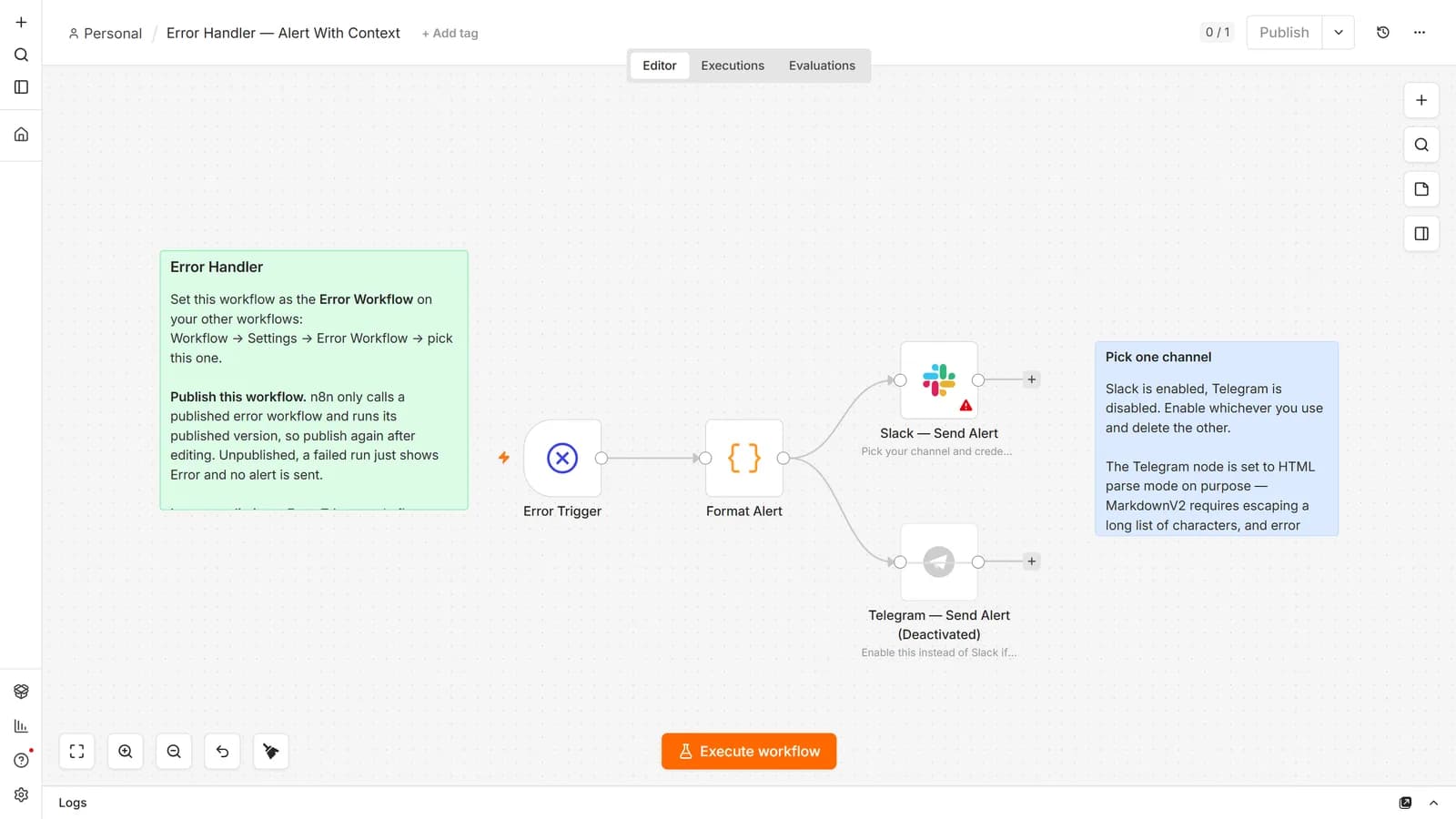Click the Logs label at bottom
This screenshot has width=1456, height=819.
73,803
